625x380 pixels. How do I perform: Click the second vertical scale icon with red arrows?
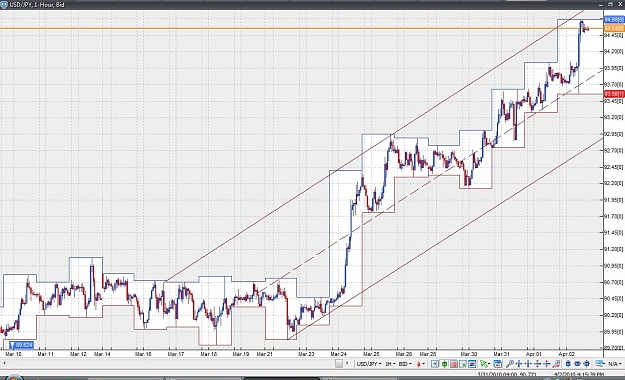click(546, 364)
